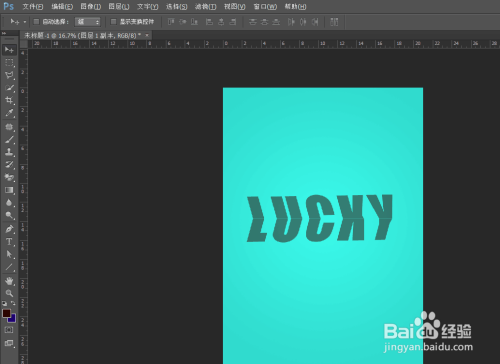500x364 pixels.
Task: Select the Brush tool
Action: [x=9, y=140]
